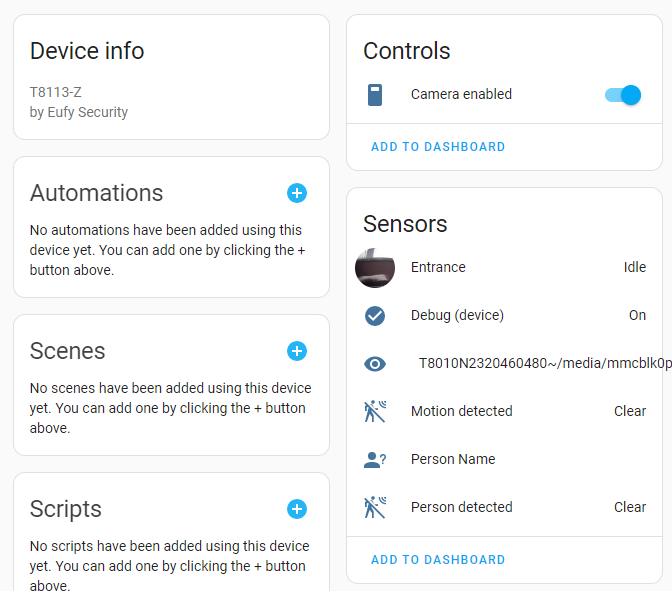The height and width of the screenshot is (591, 672).
Task: Click the eye icon in Sensors
Action: point(375,364)
